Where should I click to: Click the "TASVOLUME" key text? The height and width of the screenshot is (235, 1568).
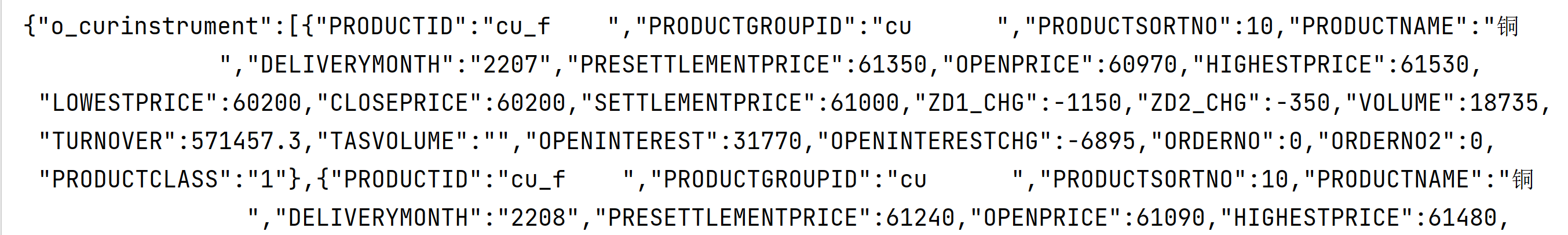[x=392, y=142]
